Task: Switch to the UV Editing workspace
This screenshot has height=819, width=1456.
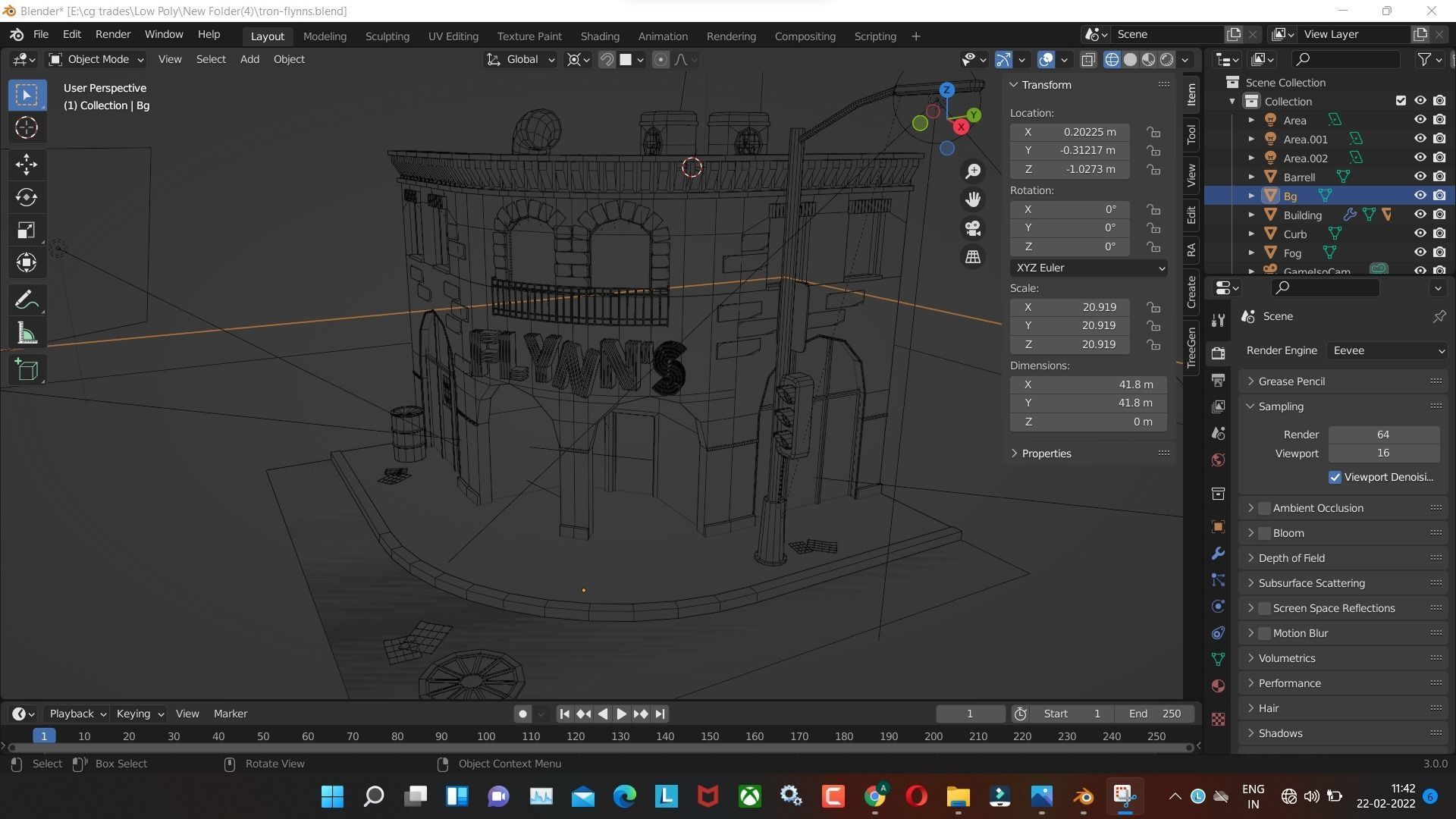Action: (453, 36)
